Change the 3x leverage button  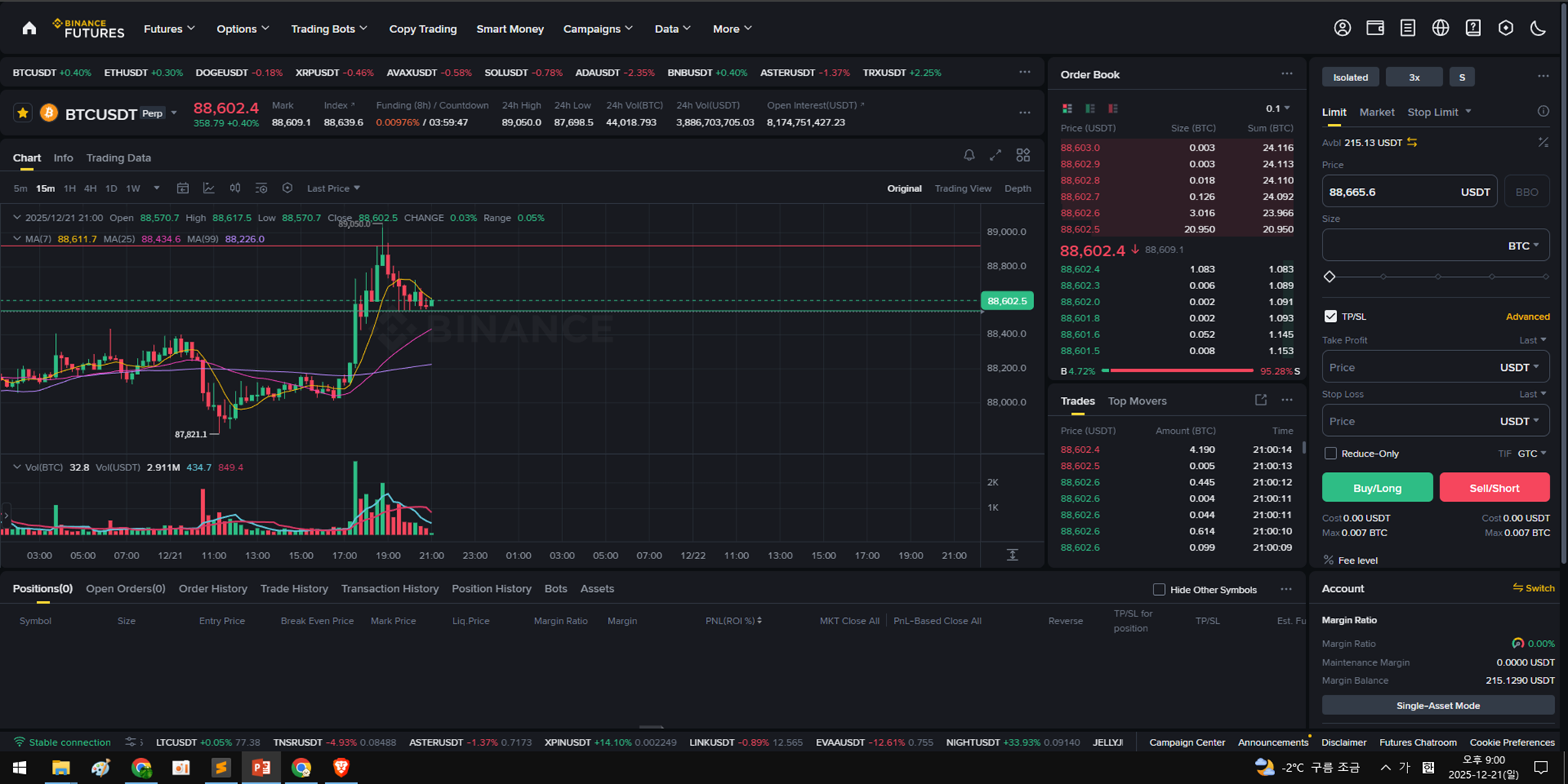pyautogui.click(x=1414, y=77)
